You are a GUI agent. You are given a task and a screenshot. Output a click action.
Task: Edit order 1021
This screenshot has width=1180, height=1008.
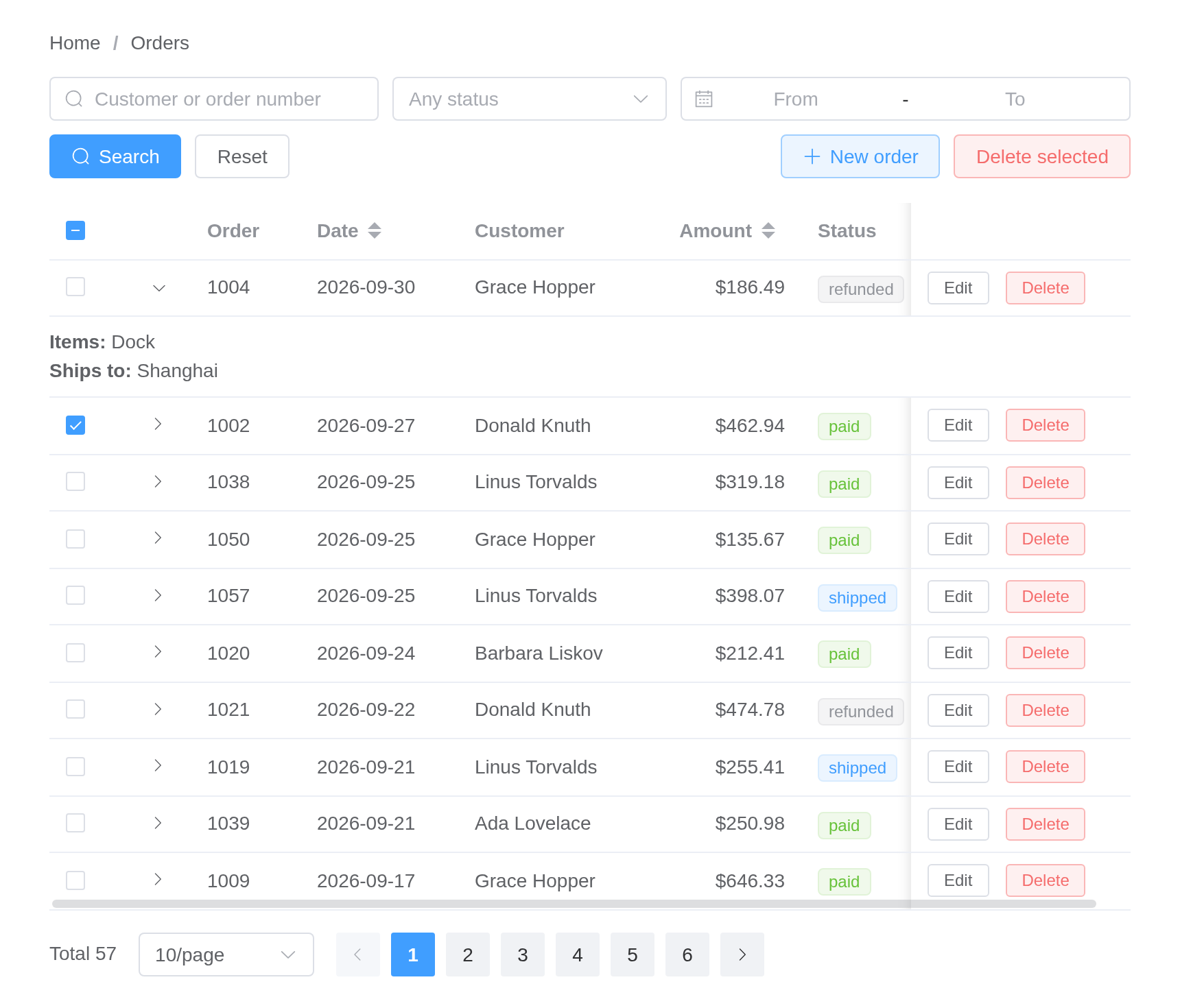(x=958, y=710)
